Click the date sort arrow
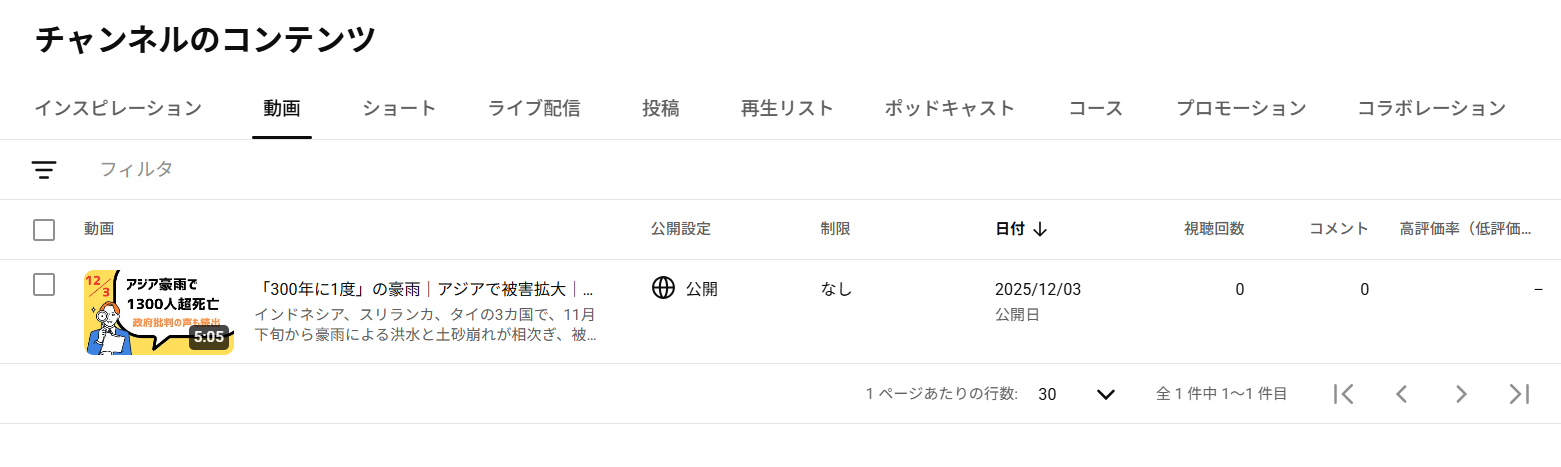Screen dimensions: 1561x467 (1040, 229)
